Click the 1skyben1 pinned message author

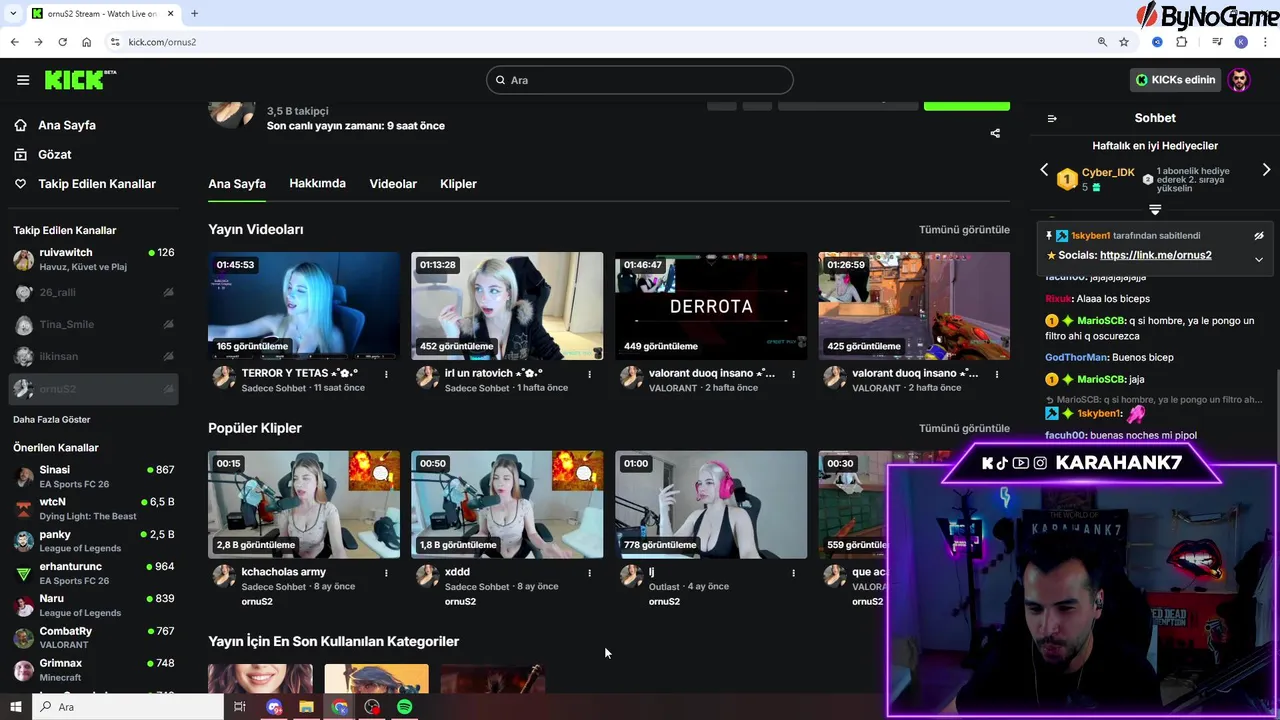coord(1091,236)
